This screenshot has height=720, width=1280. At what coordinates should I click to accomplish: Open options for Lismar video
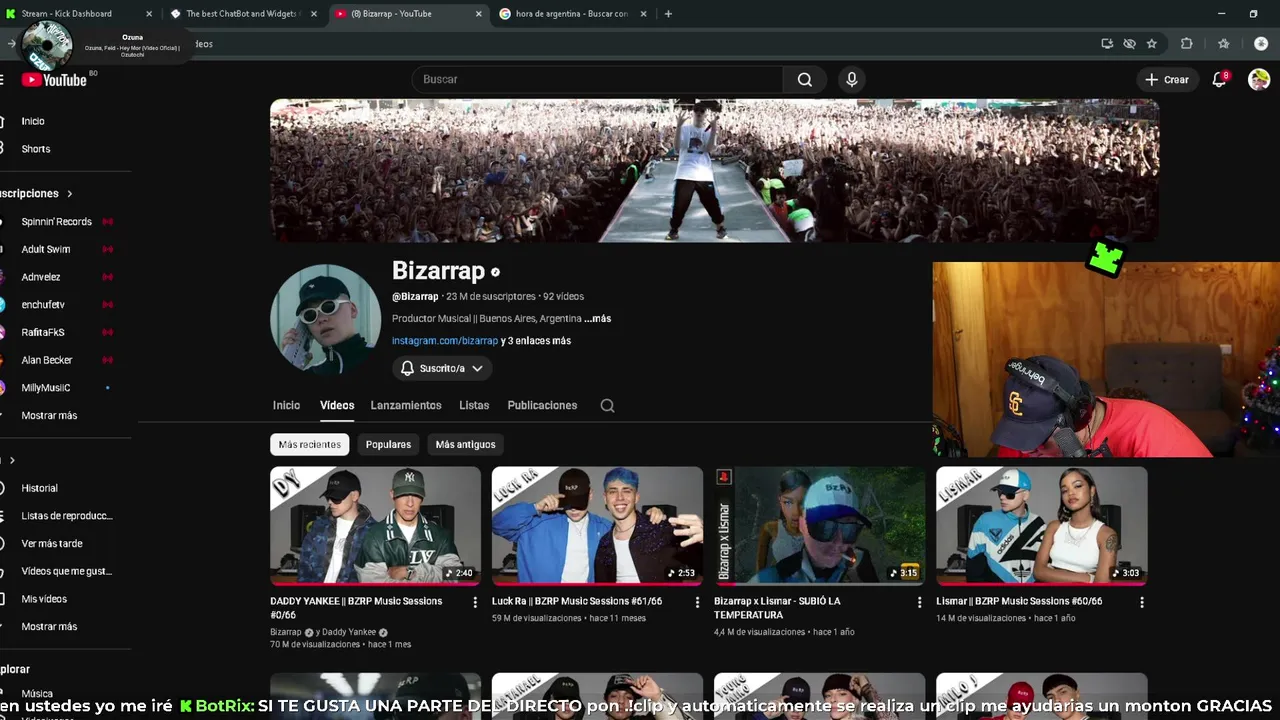click(1141, 602)
